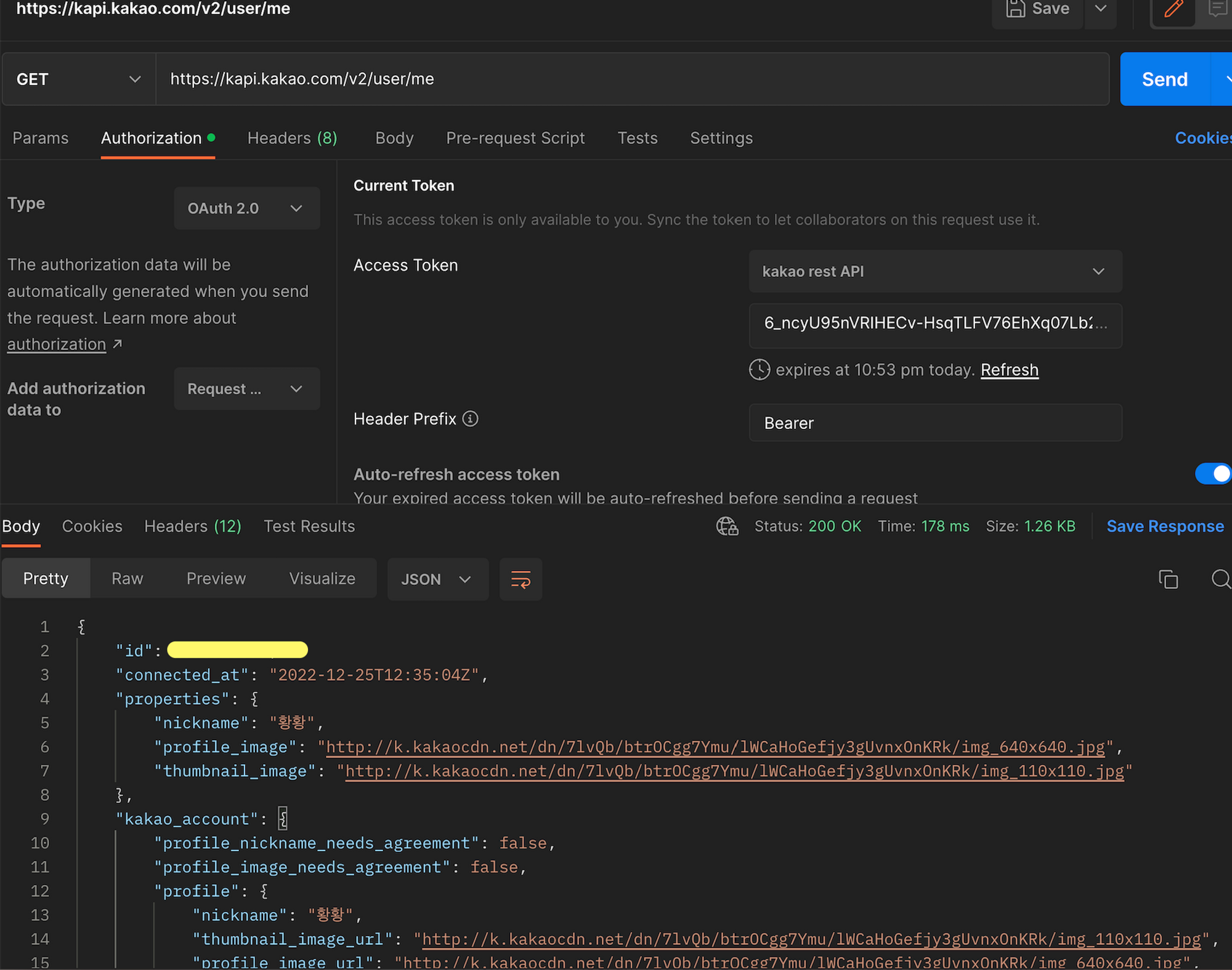The image size is (1232, 970).
Task: Expand the OAuth 2.0 type dropdown
Action: 246,208
